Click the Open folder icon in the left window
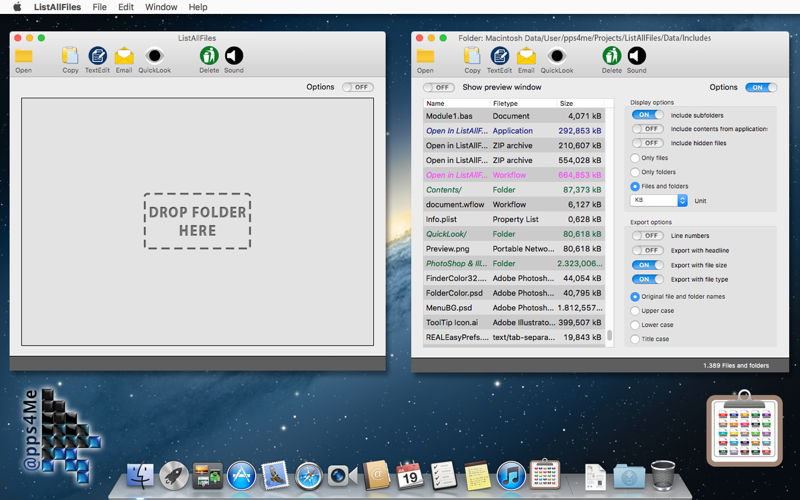 23,57
